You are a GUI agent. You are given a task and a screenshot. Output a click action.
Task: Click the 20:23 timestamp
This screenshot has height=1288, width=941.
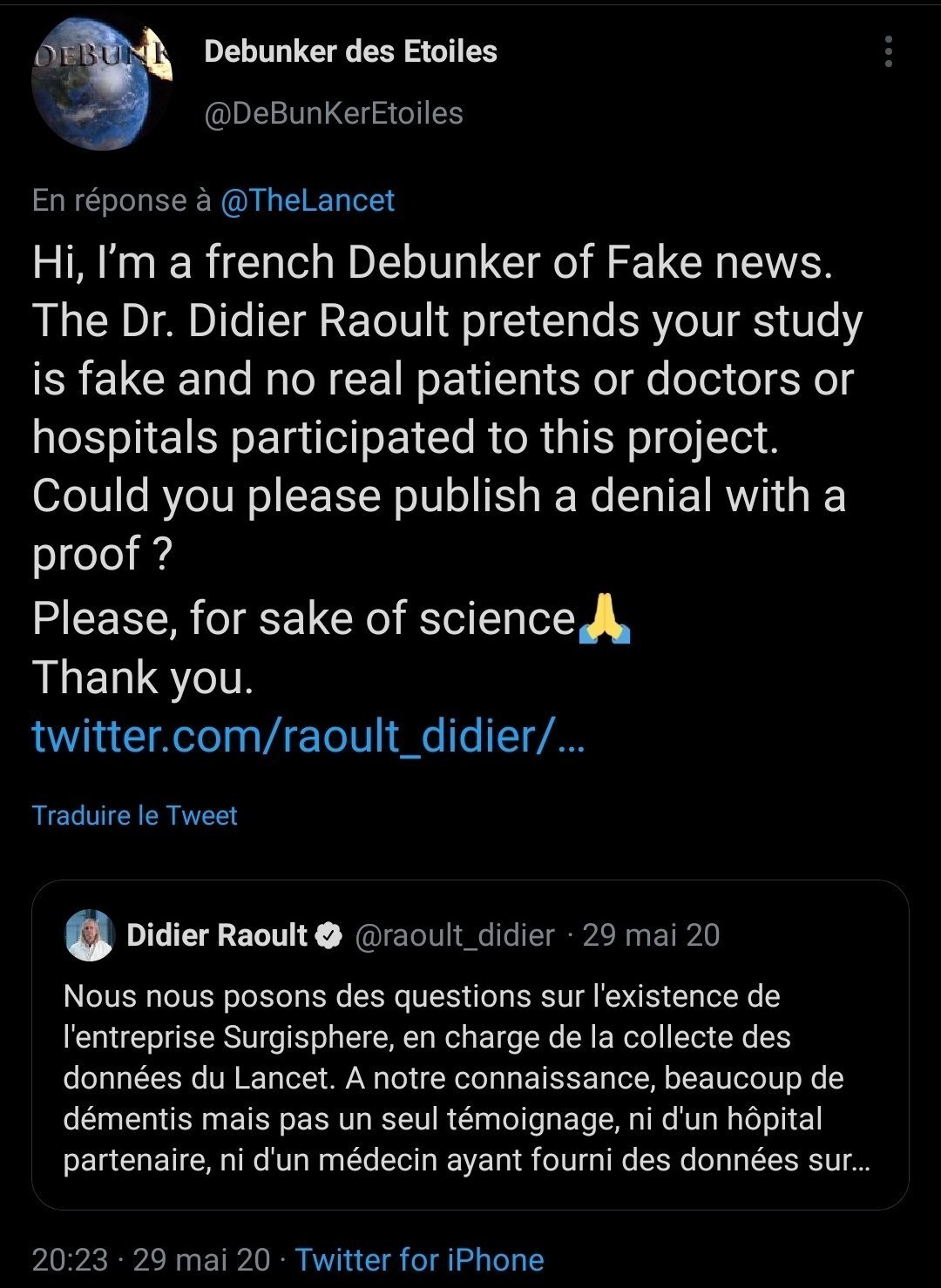click(71, 1259)
